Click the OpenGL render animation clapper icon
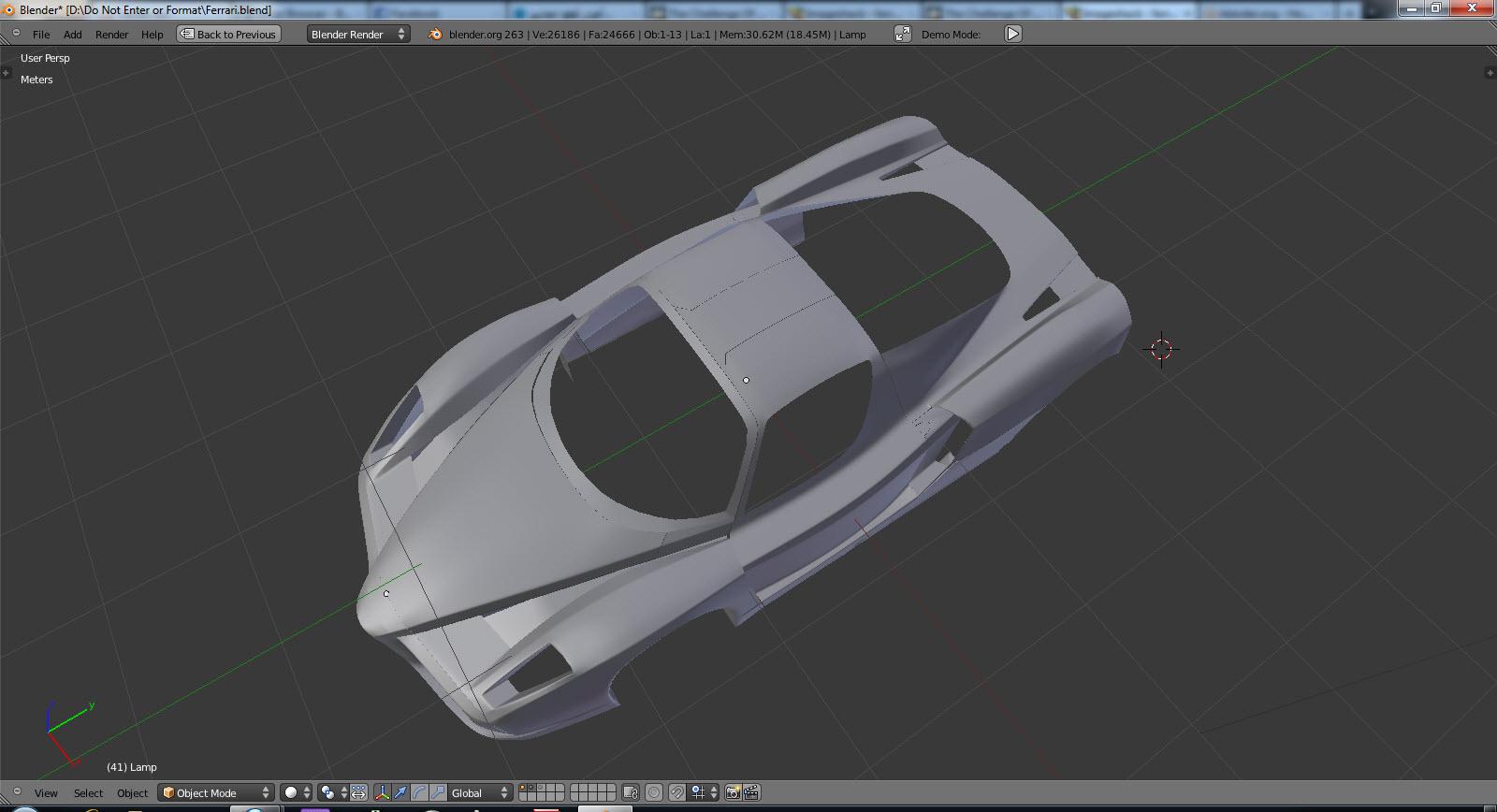This screenshot has width=1497, height=812. 751,792
